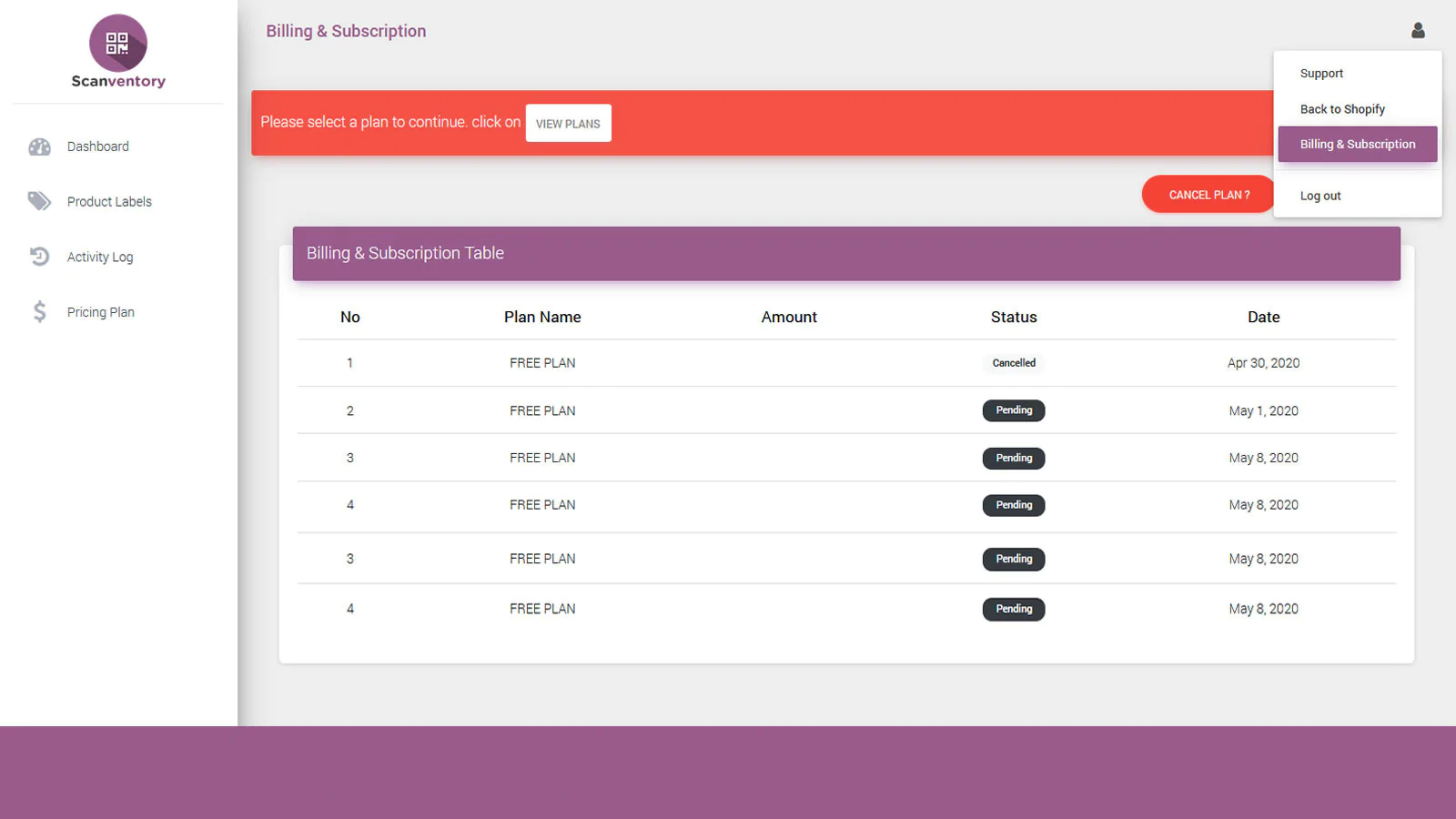Select Billing & Subscription dropdown entry
1456x819 pixels.
click(1357, 145)
